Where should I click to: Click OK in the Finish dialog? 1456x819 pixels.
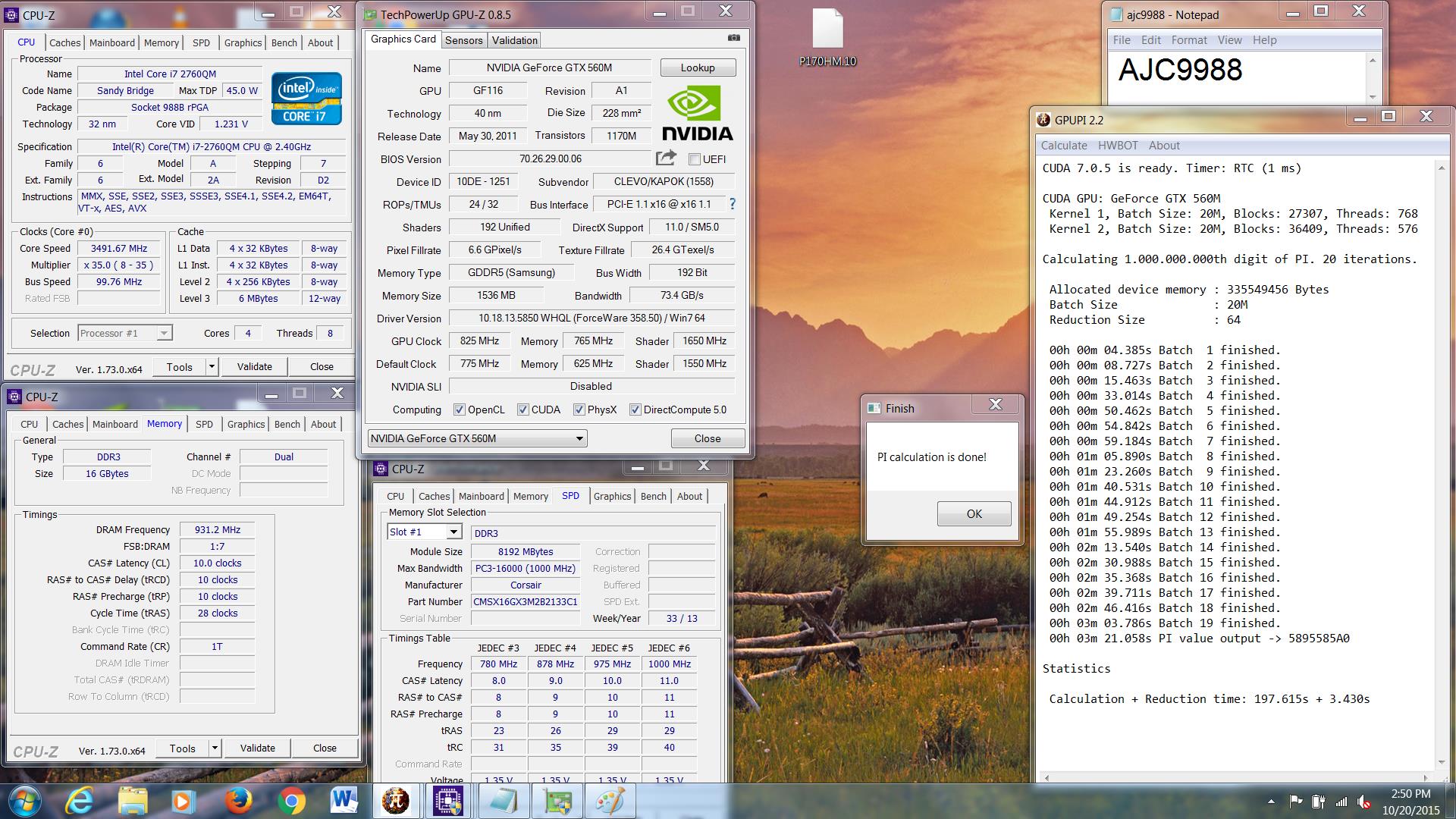point(974,514)
